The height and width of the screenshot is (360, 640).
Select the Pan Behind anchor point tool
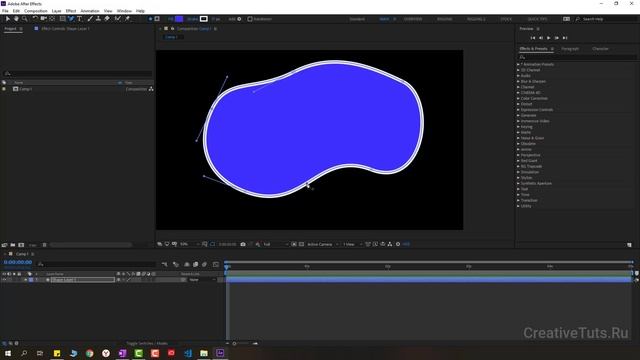(x=52, y=19)
